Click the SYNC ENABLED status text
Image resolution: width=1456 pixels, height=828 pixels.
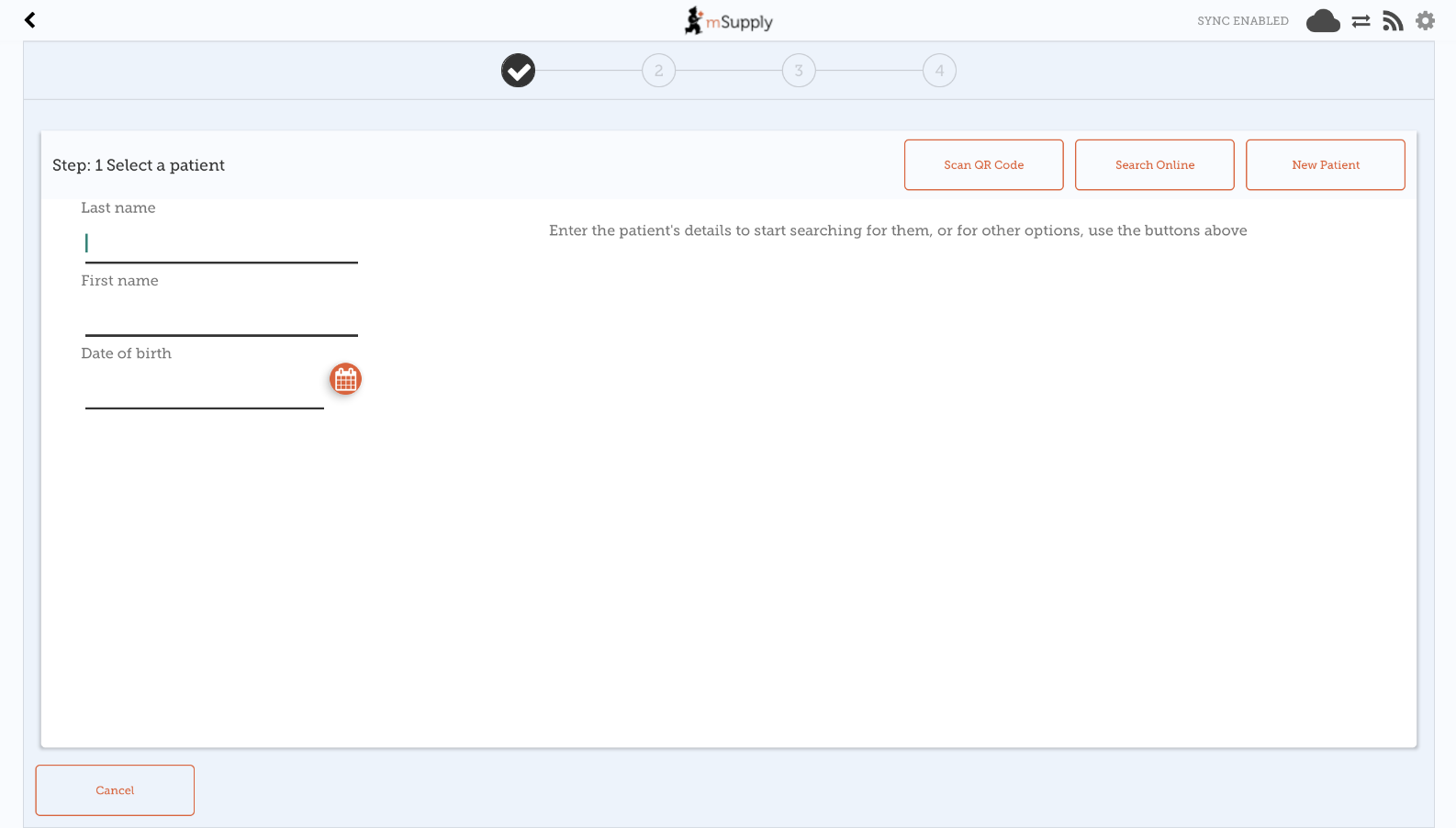[x=1242, y=21]
